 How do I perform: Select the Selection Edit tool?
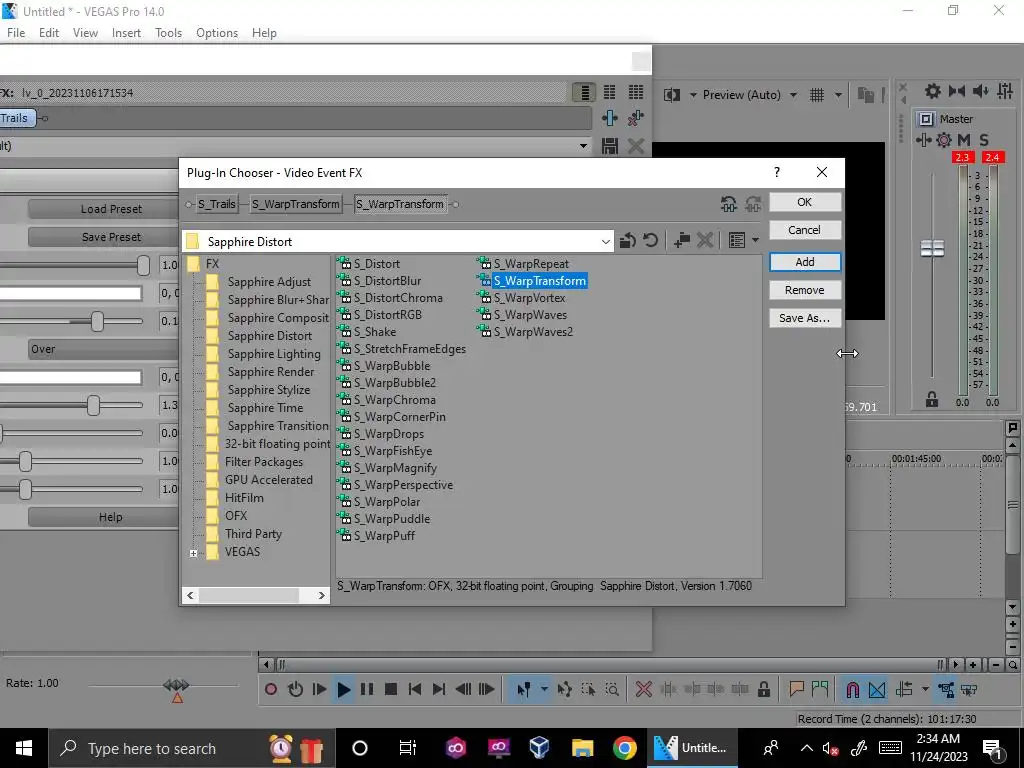pos(588,689)
